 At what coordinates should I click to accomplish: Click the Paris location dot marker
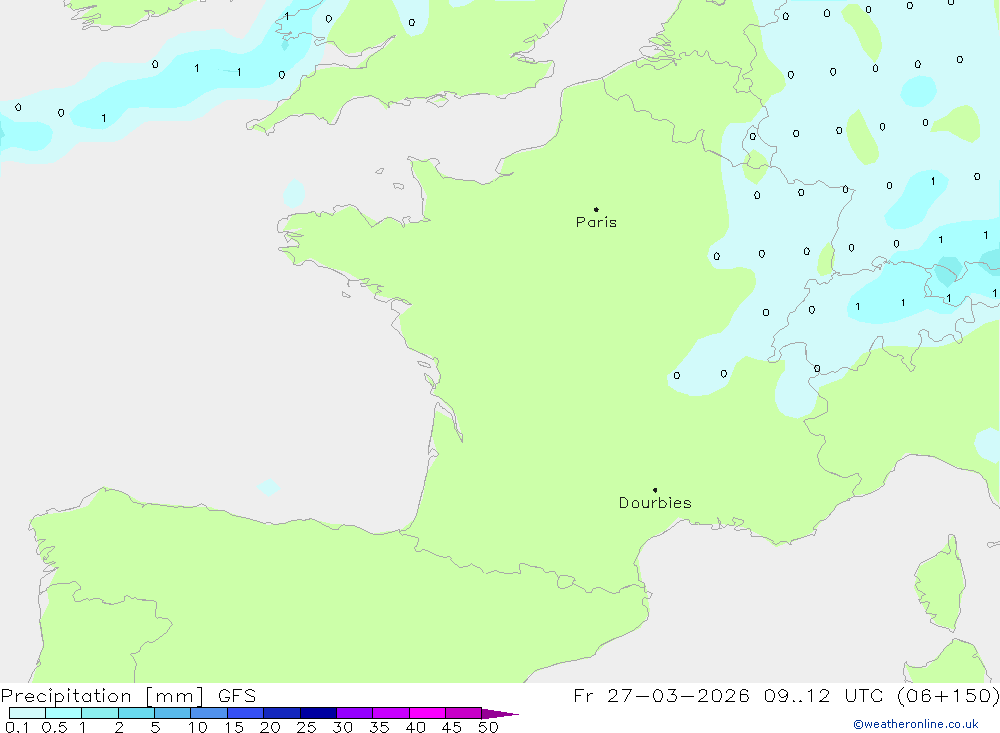pos(596,209)
